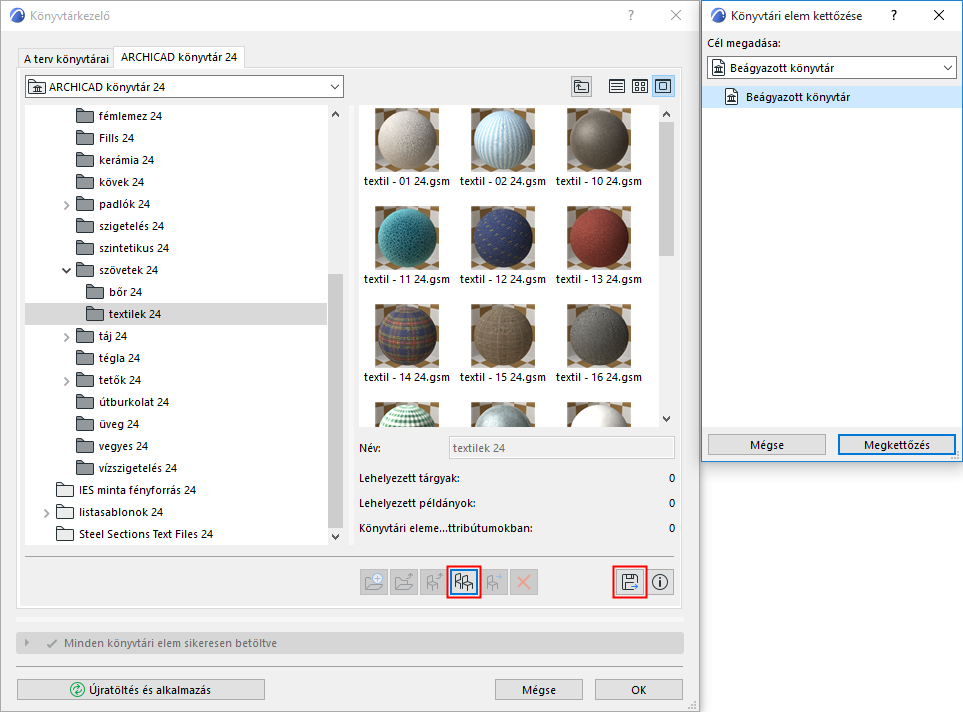The width and height of the screenshot is (963, 712).
Task: Select the Beágyazott könyvtár library icon row
Action: point(832,97)
